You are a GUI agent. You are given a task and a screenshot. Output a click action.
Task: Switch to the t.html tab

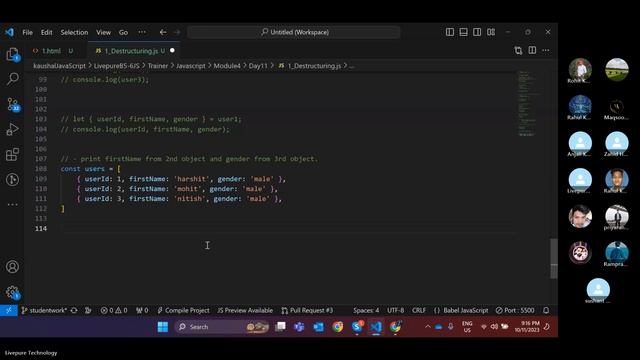pyautogui.click(x=51, y=51)
